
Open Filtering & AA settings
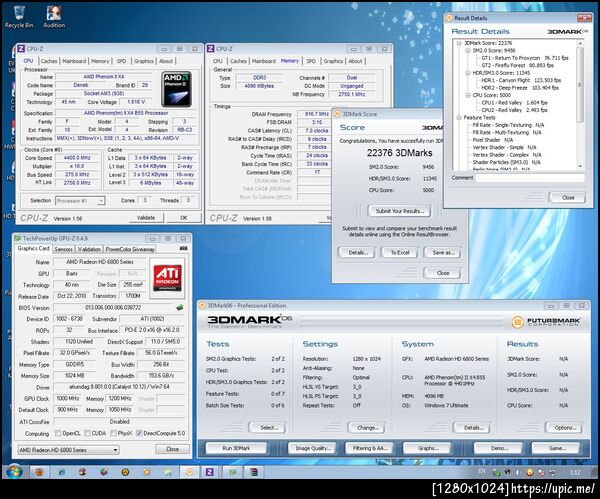[x=370, y=448]
